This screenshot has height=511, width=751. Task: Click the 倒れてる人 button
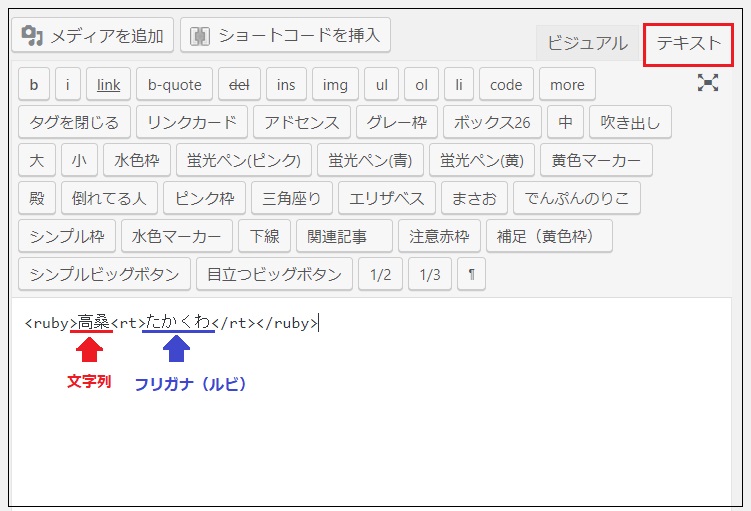point(109,198)
